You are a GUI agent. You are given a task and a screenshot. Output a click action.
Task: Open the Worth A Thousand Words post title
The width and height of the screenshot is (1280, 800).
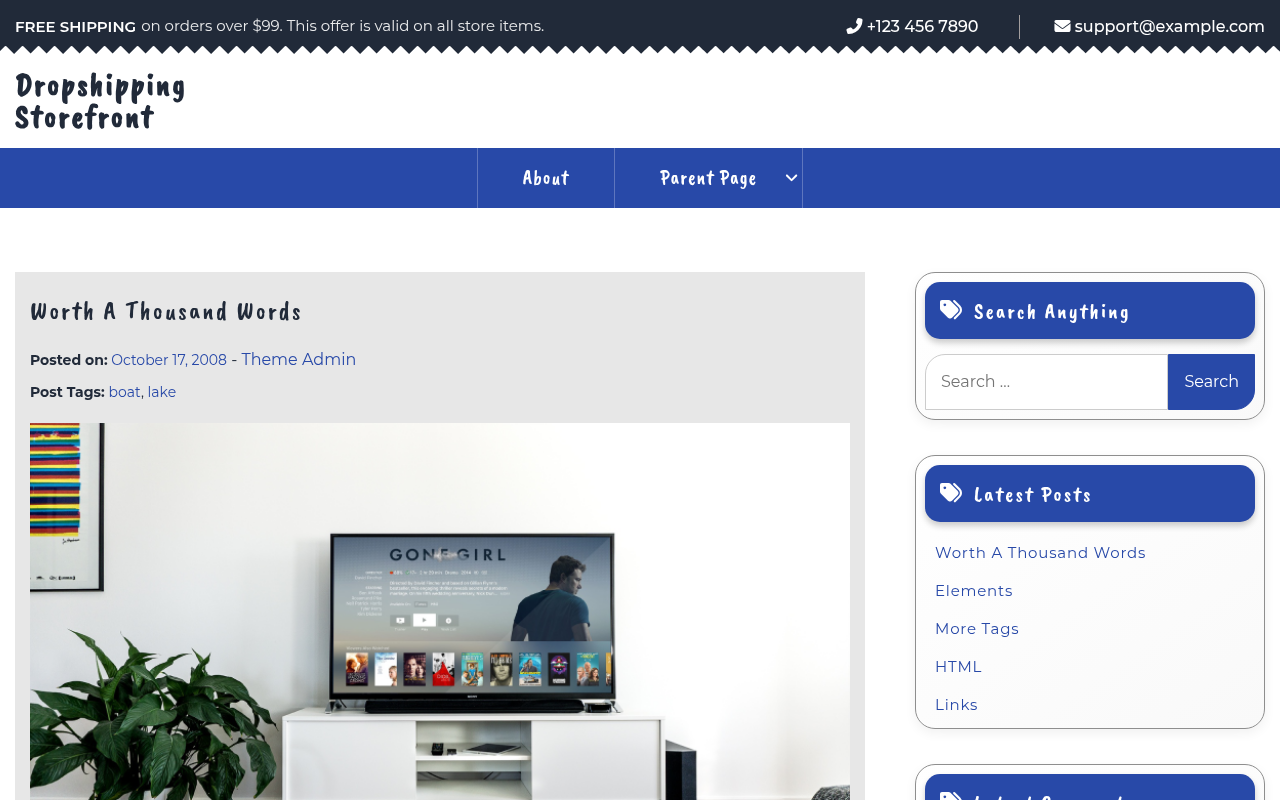click(x=166, y=311)
